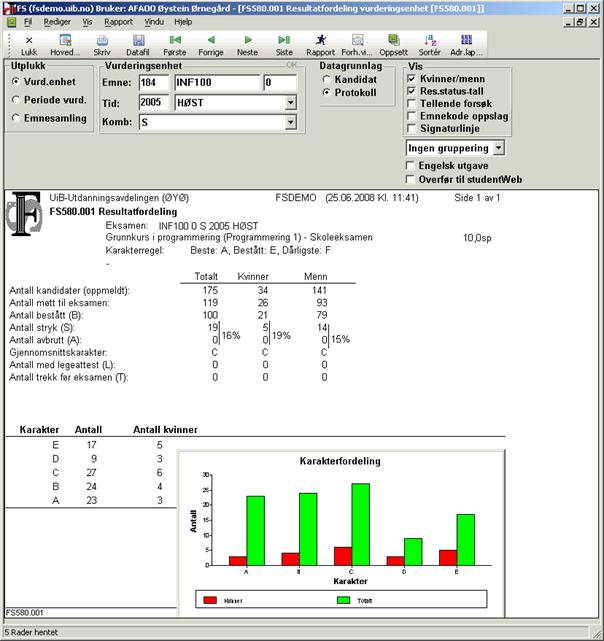Go to Neste record icon
This screenshot has width=604, height=641.
click(248, 40)
